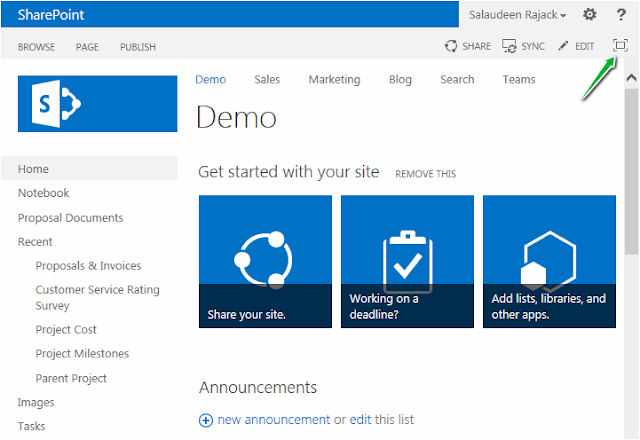This screenshot has width=640, height=440.
Task: Click the scrollbar up arrow
Action: (x=631, y=77)
